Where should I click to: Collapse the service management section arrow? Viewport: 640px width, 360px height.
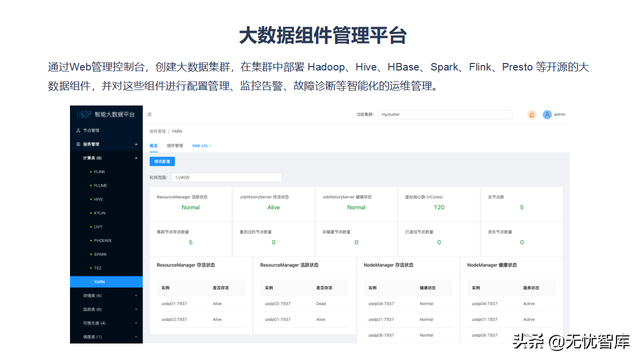(x=136, y=144)
